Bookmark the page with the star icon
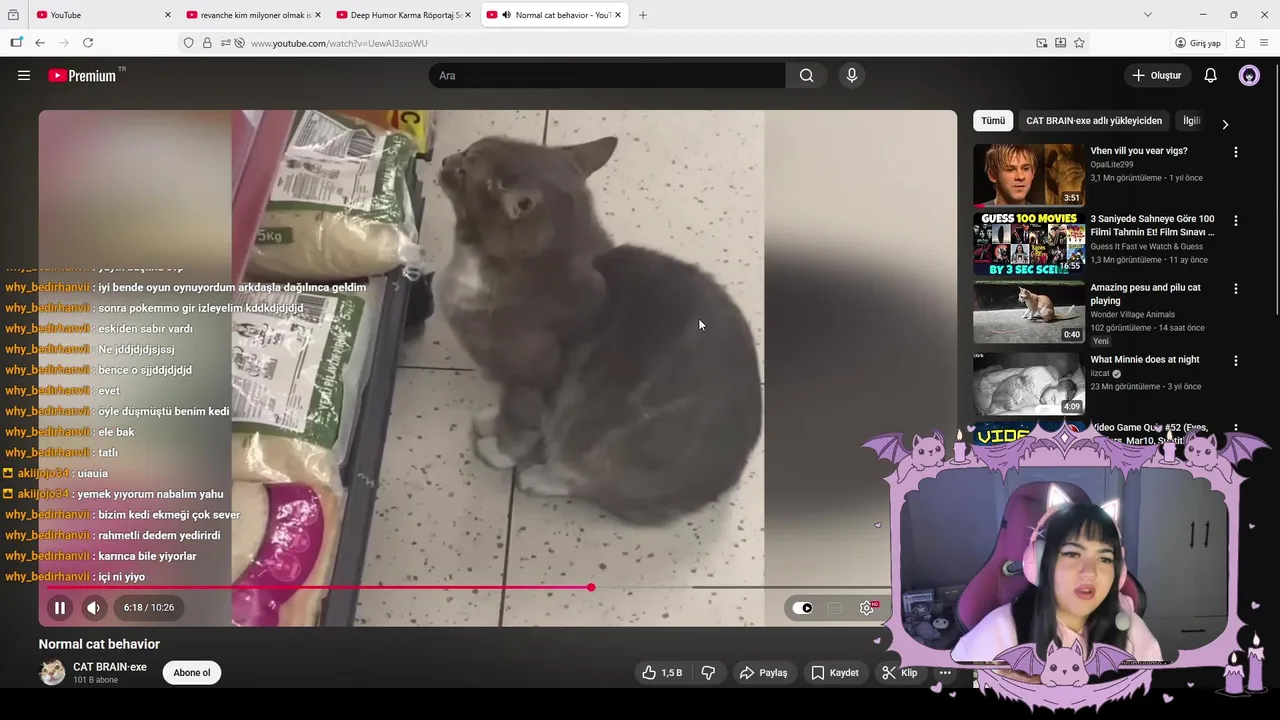 (1079, 43)
